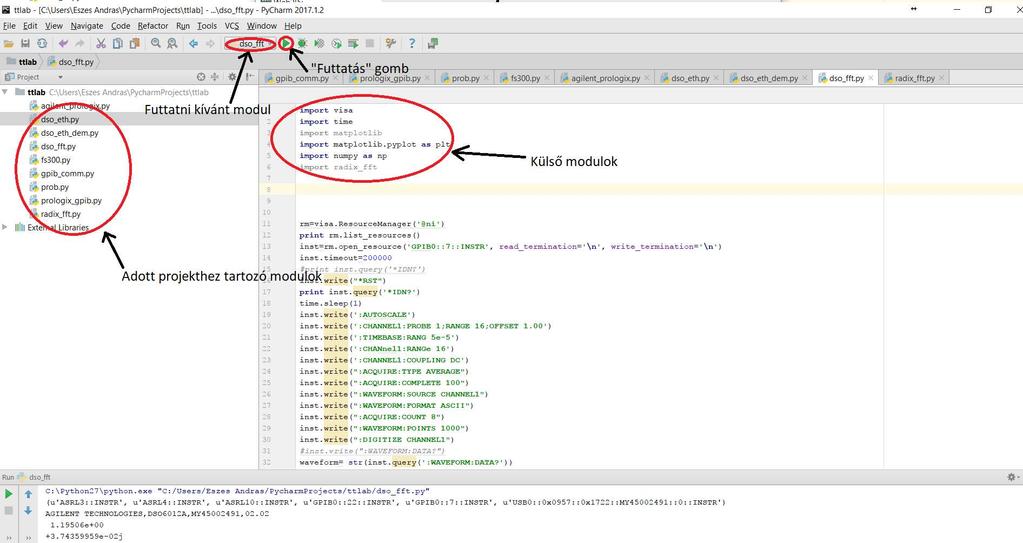Hide the Project panel with hide icon
Image resolution: width=1023 pixels, height=543 pixels.
coord(251,77)
